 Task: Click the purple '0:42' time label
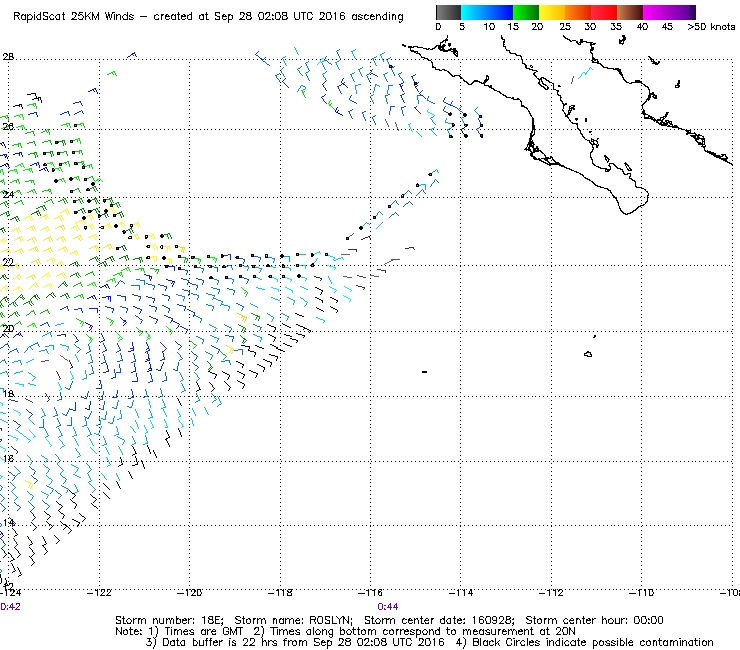pyautogui.click(x=10, y=607)
